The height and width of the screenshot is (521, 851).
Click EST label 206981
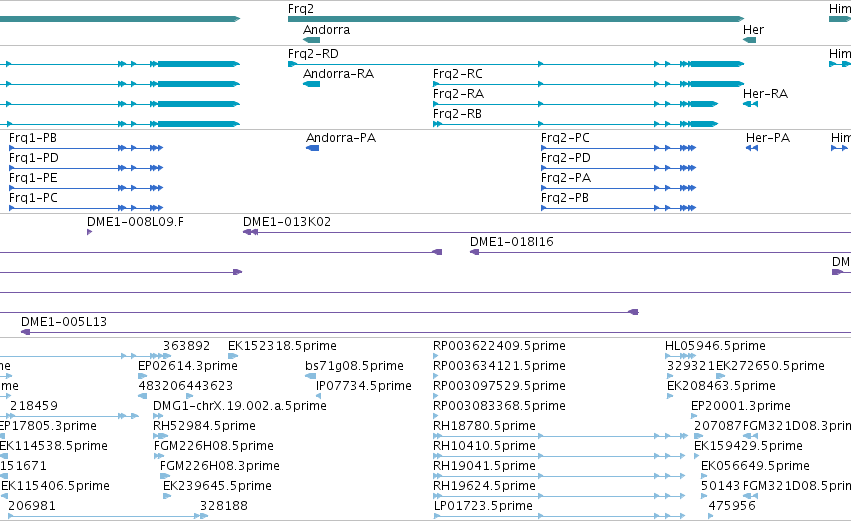31,506
